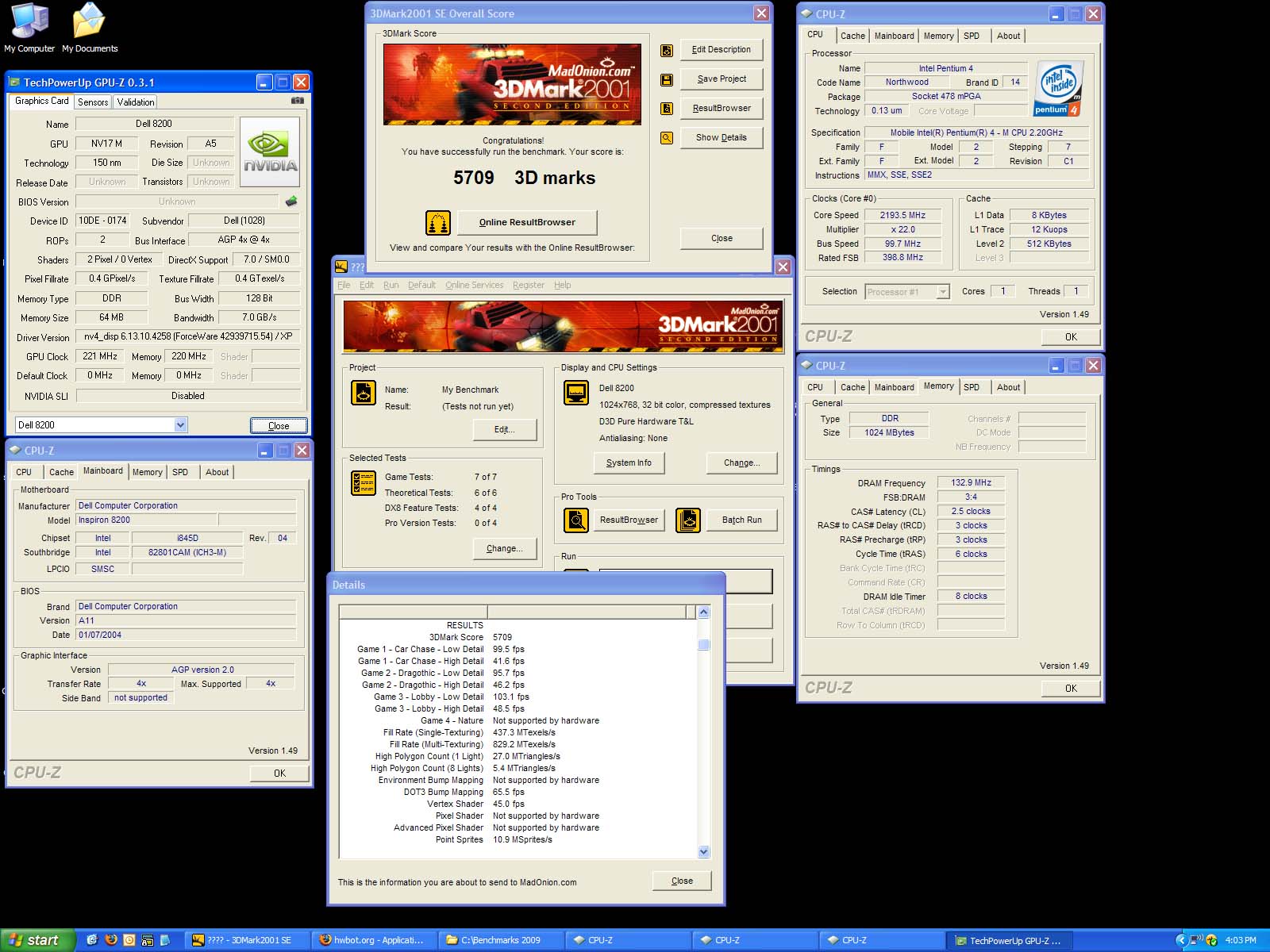Click the Project section icon in 3DMark
The width and height of the screenshot is (1270, 952).
364,393
